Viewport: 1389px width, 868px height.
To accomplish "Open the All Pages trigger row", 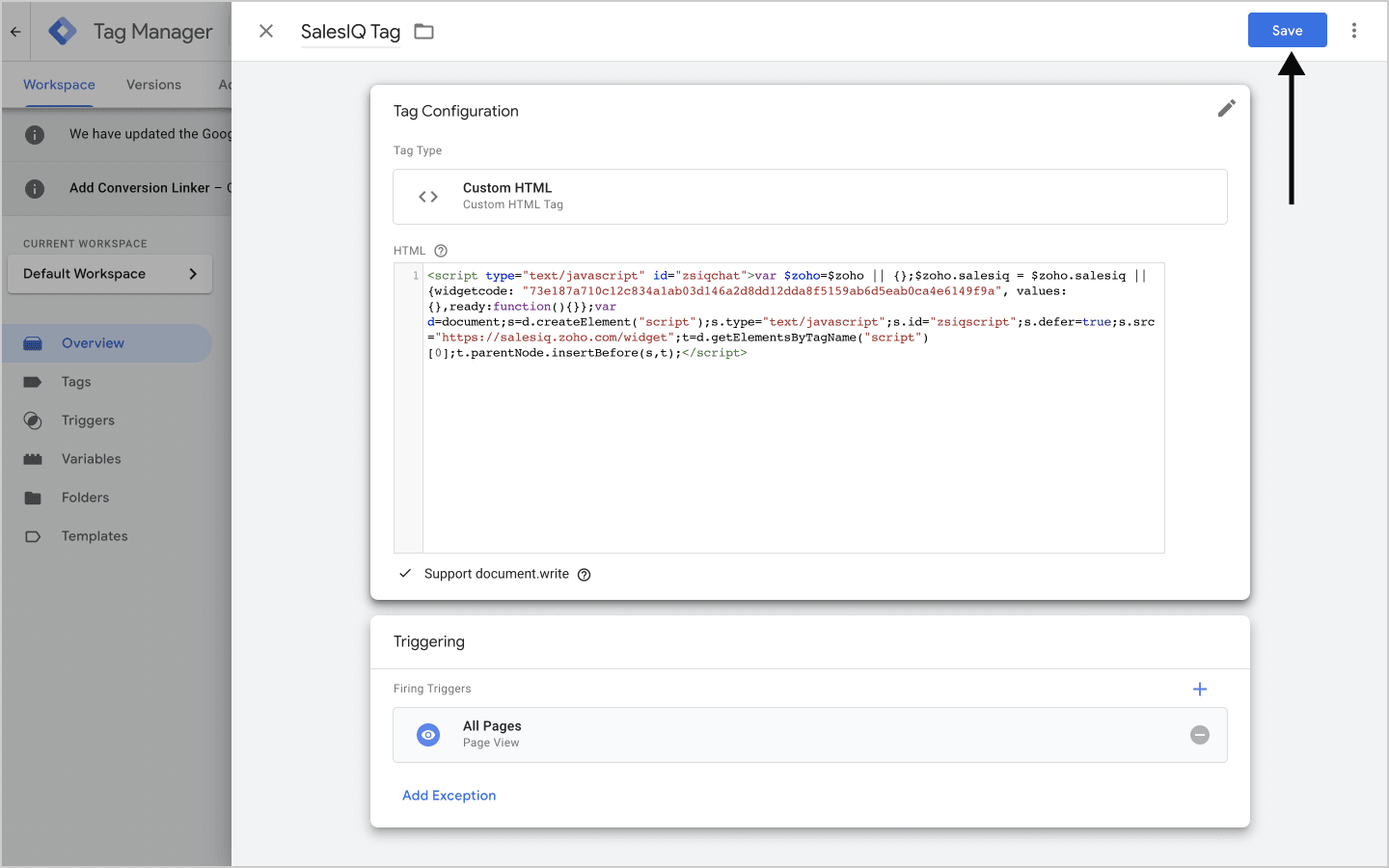I will click(x=810, y=735).
